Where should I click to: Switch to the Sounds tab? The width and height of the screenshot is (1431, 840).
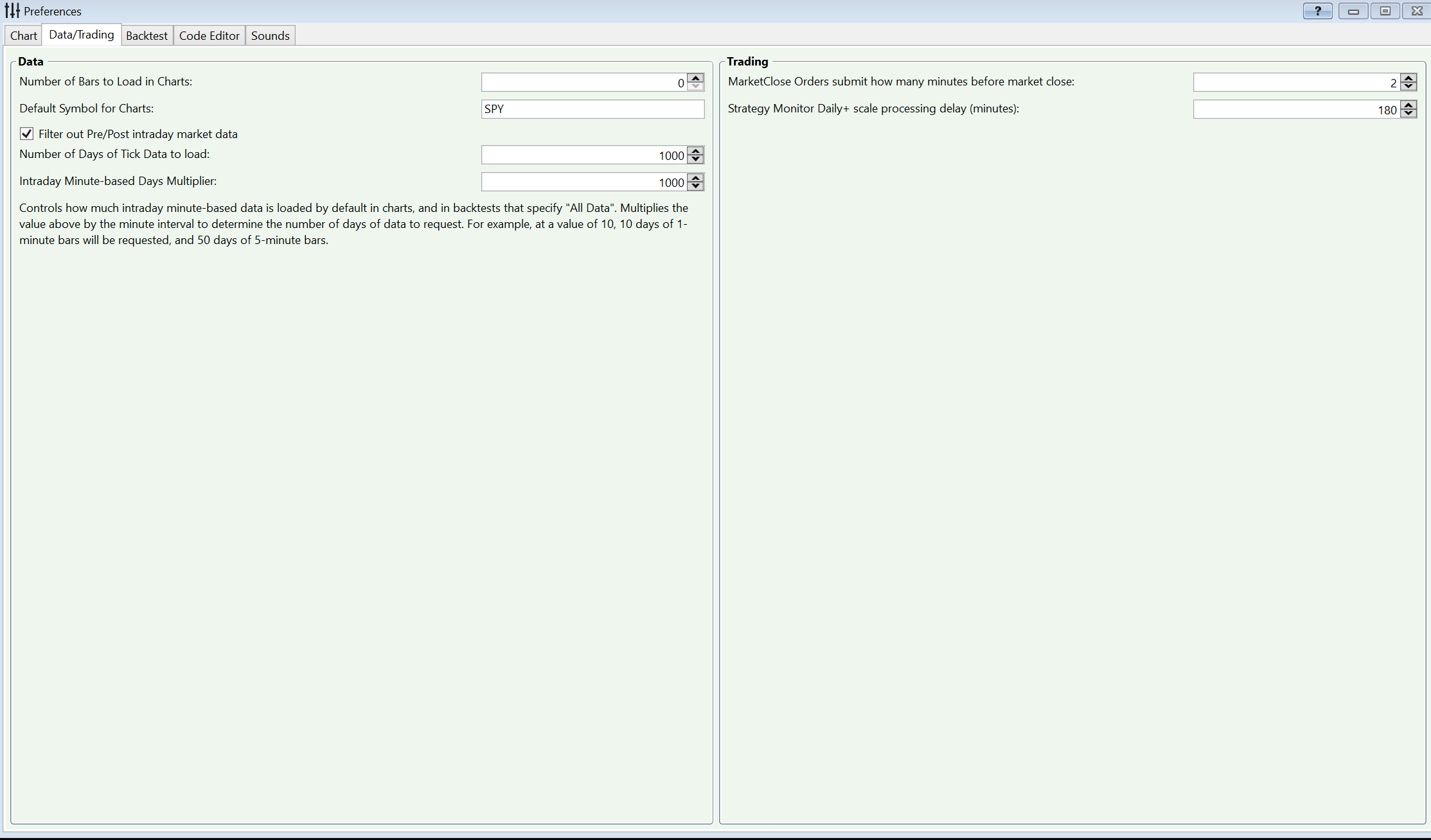[270, 36]
